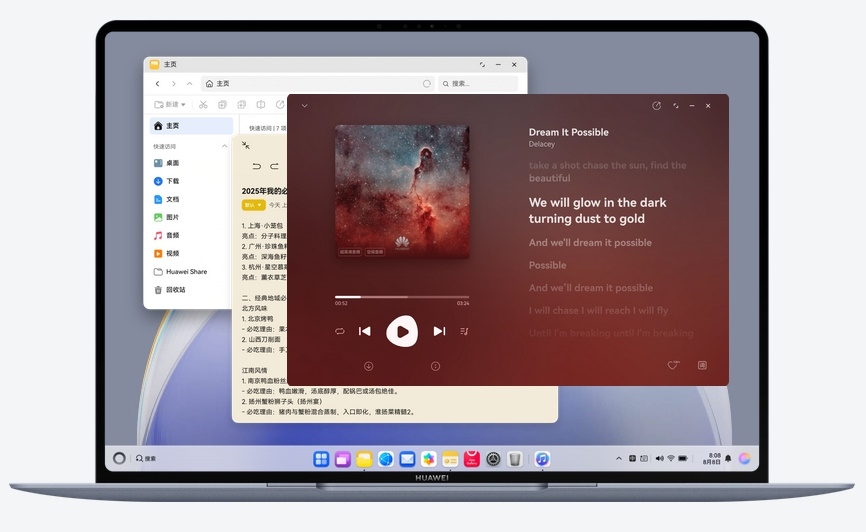The width and height of the screenshot is (866, 532).
Task: Open Huawei Share in the sidebar
Action: pyautogui.click(x=181, y=272)
